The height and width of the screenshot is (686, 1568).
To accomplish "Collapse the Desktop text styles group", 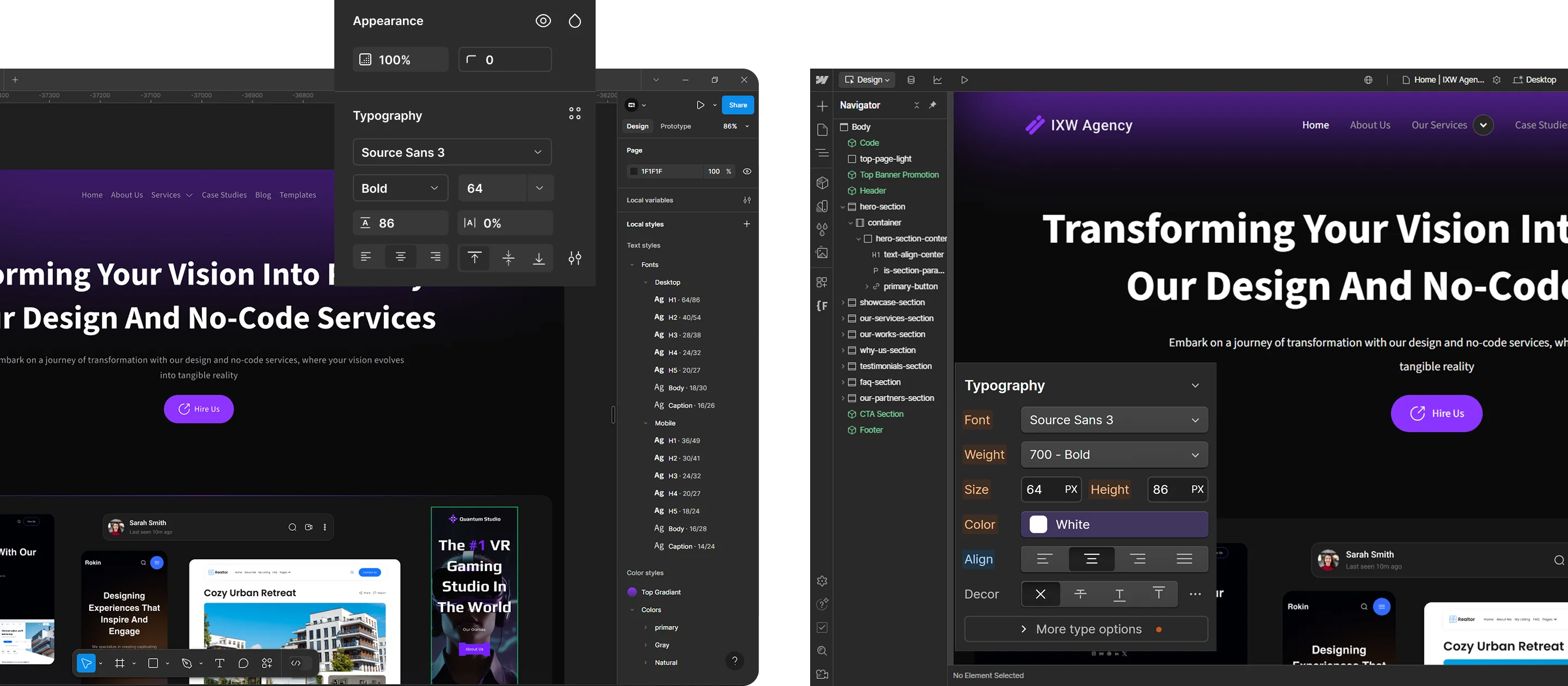I will pyautogui.click(x=646, y=283).
